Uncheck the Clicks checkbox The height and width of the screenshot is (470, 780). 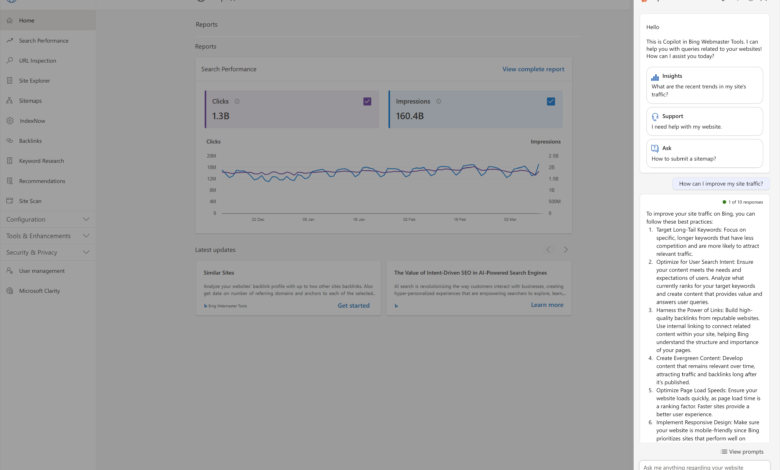367,101
